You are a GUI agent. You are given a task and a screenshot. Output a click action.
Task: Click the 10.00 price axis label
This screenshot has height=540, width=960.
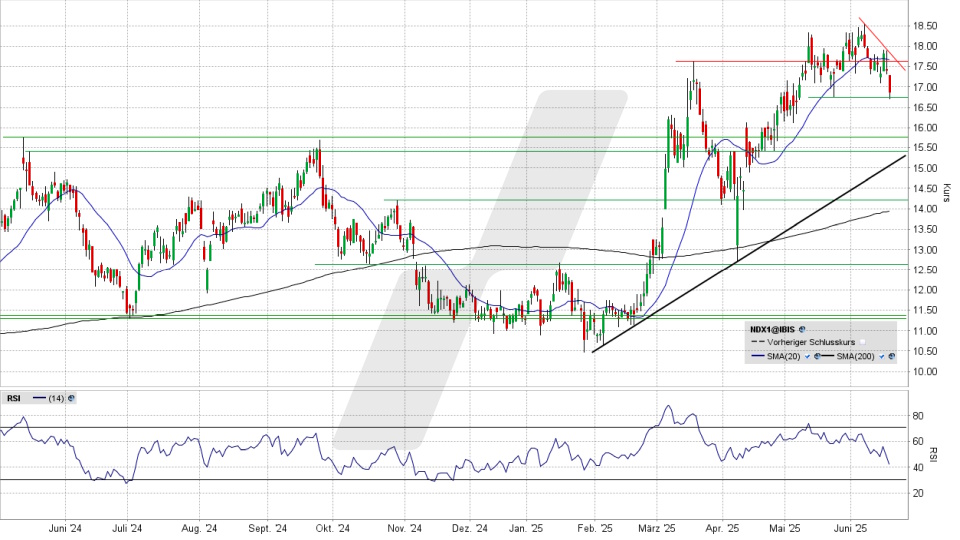[924, 372]
